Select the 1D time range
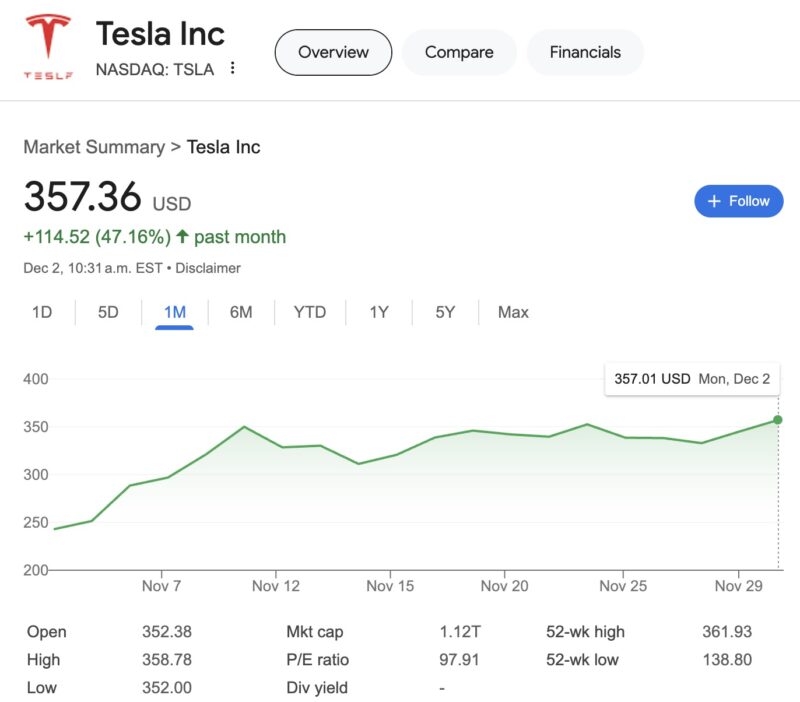 (42, 312)
